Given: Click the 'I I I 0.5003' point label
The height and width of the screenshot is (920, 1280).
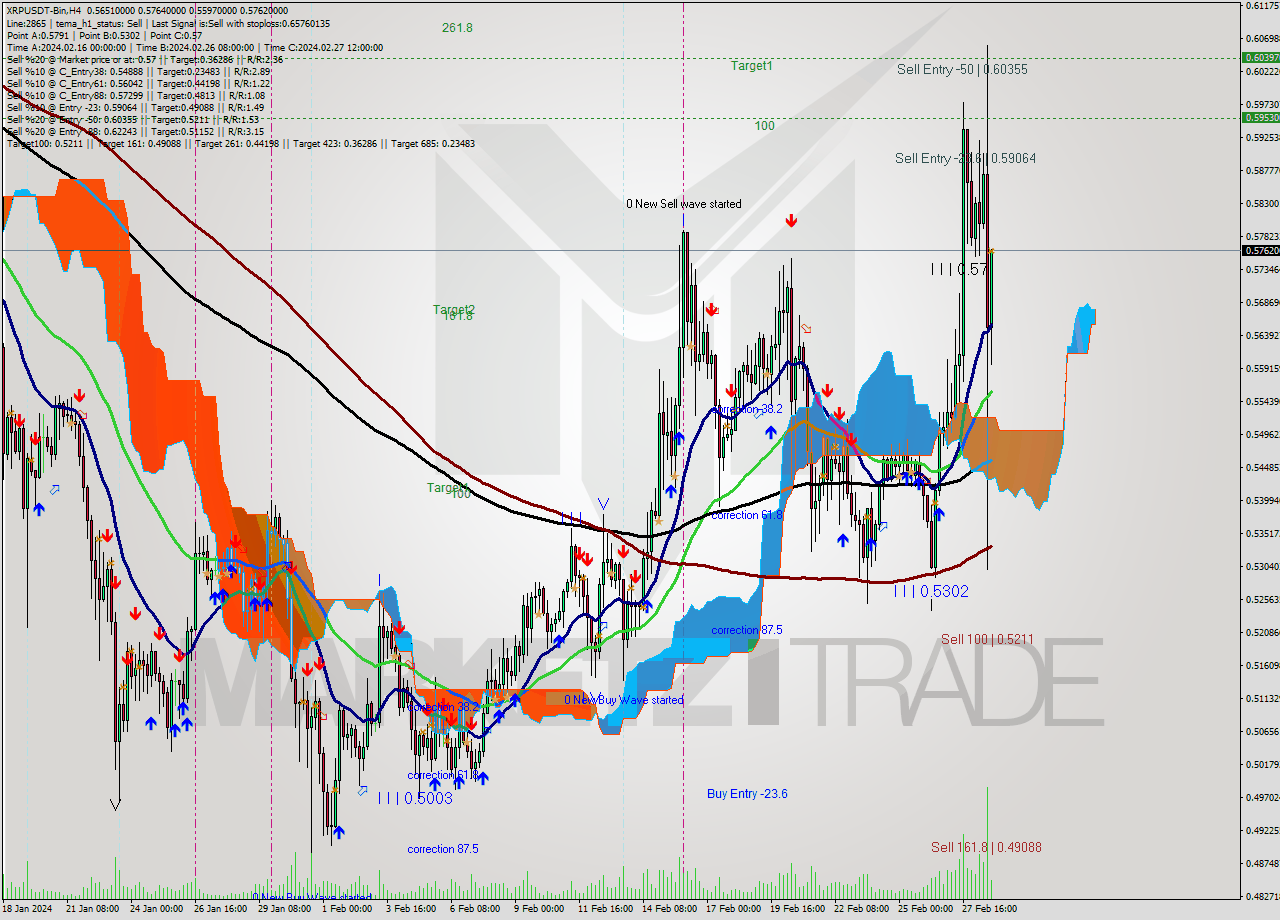Looking at the screenshot, I should pos(415,798).
